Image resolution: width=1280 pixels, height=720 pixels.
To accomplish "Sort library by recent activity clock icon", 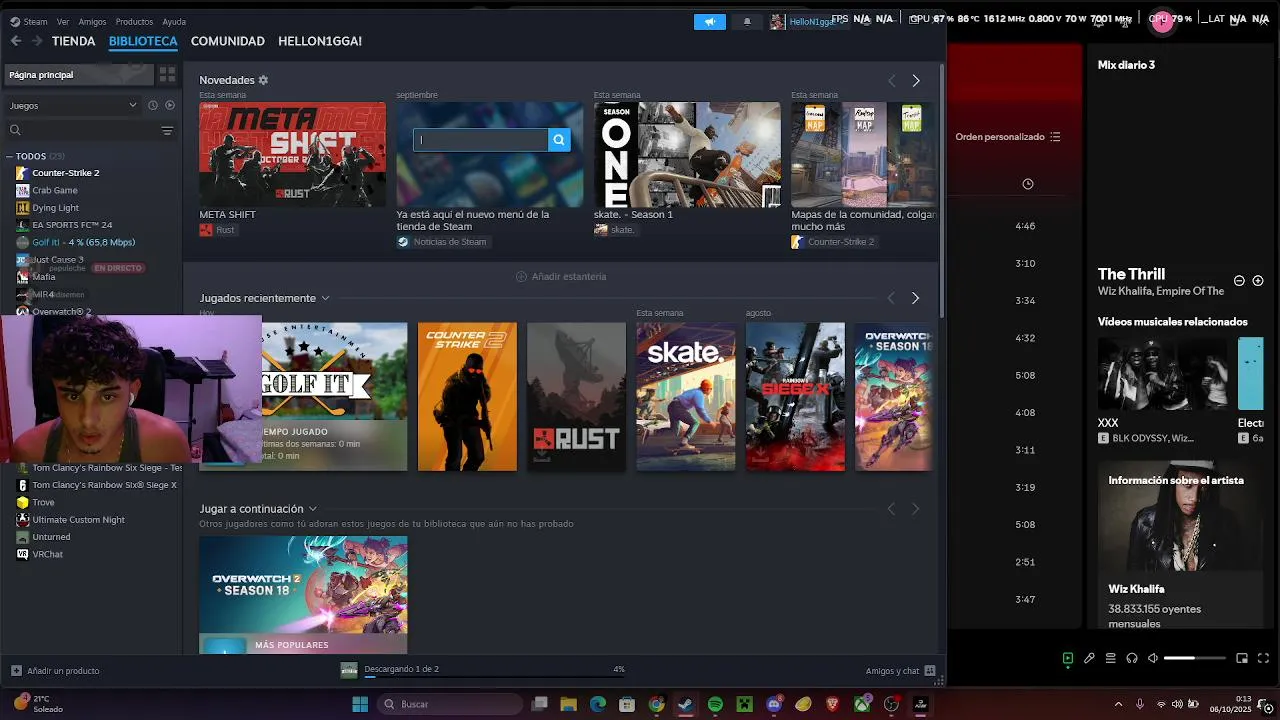I will click(x=153, y=105).
